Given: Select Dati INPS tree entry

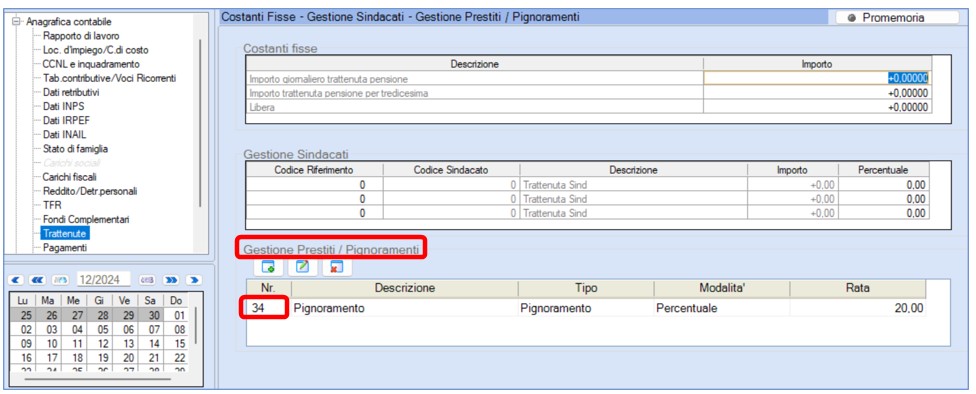Looking at the screenshot, I should pos(63,106).
